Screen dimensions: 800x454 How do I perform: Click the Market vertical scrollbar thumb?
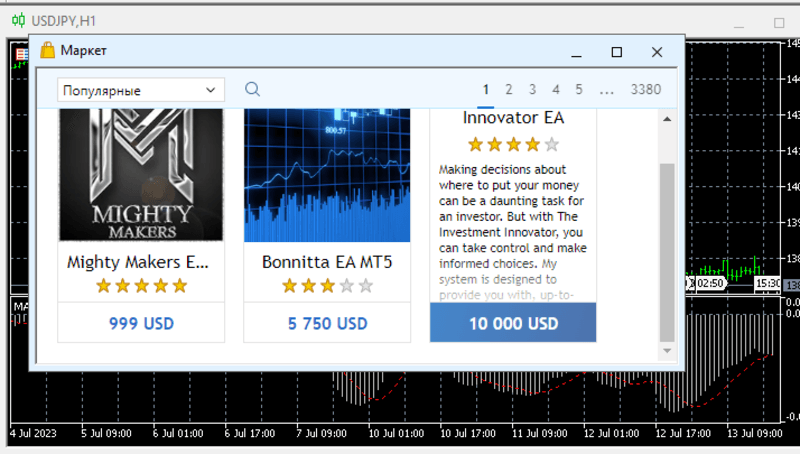click(x=667, y=252)
